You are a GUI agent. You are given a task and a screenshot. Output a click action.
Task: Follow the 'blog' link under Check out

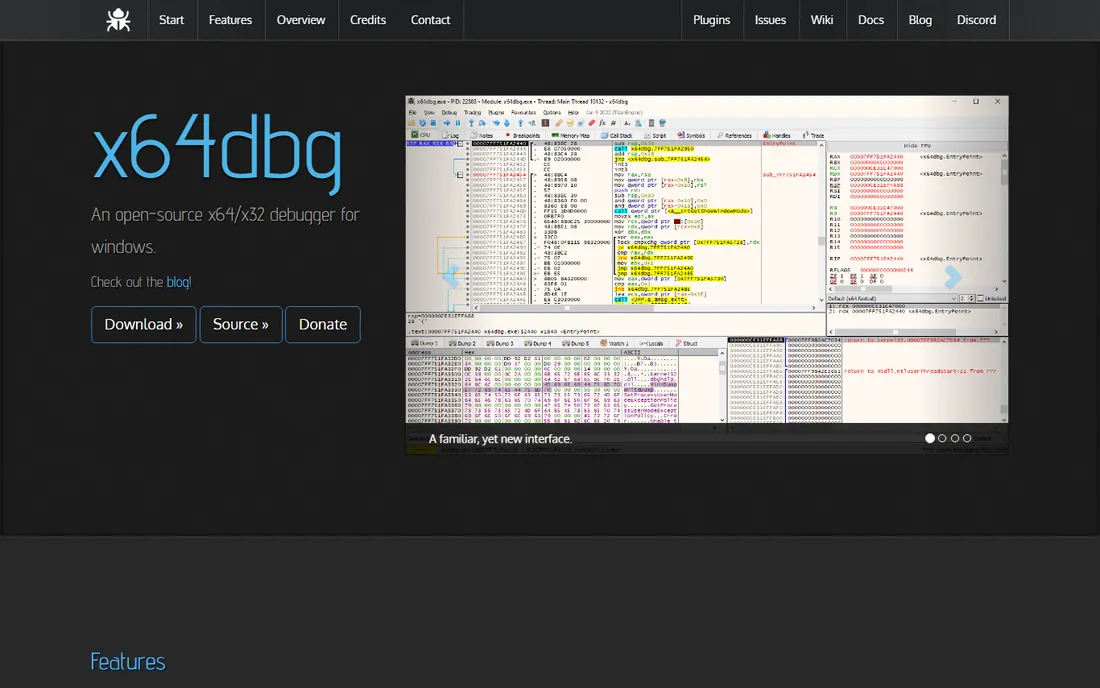(x=177, y=282)
